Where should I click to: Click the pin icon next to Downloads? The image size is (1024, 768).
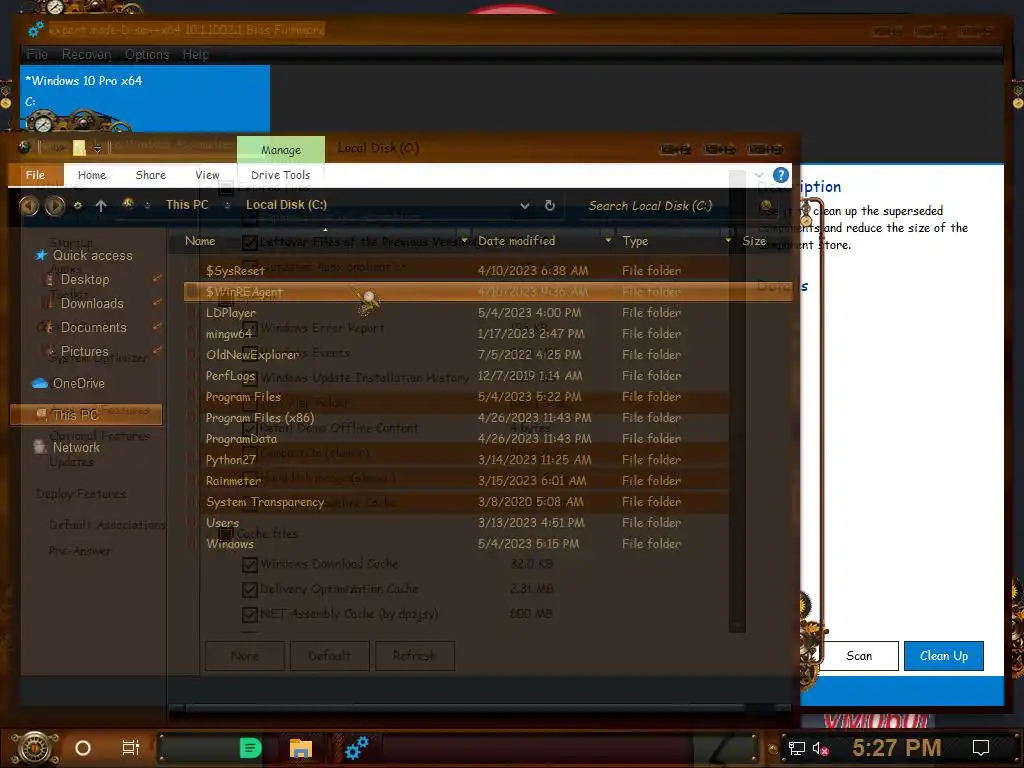pyautogui.click(x=157, y=303)
